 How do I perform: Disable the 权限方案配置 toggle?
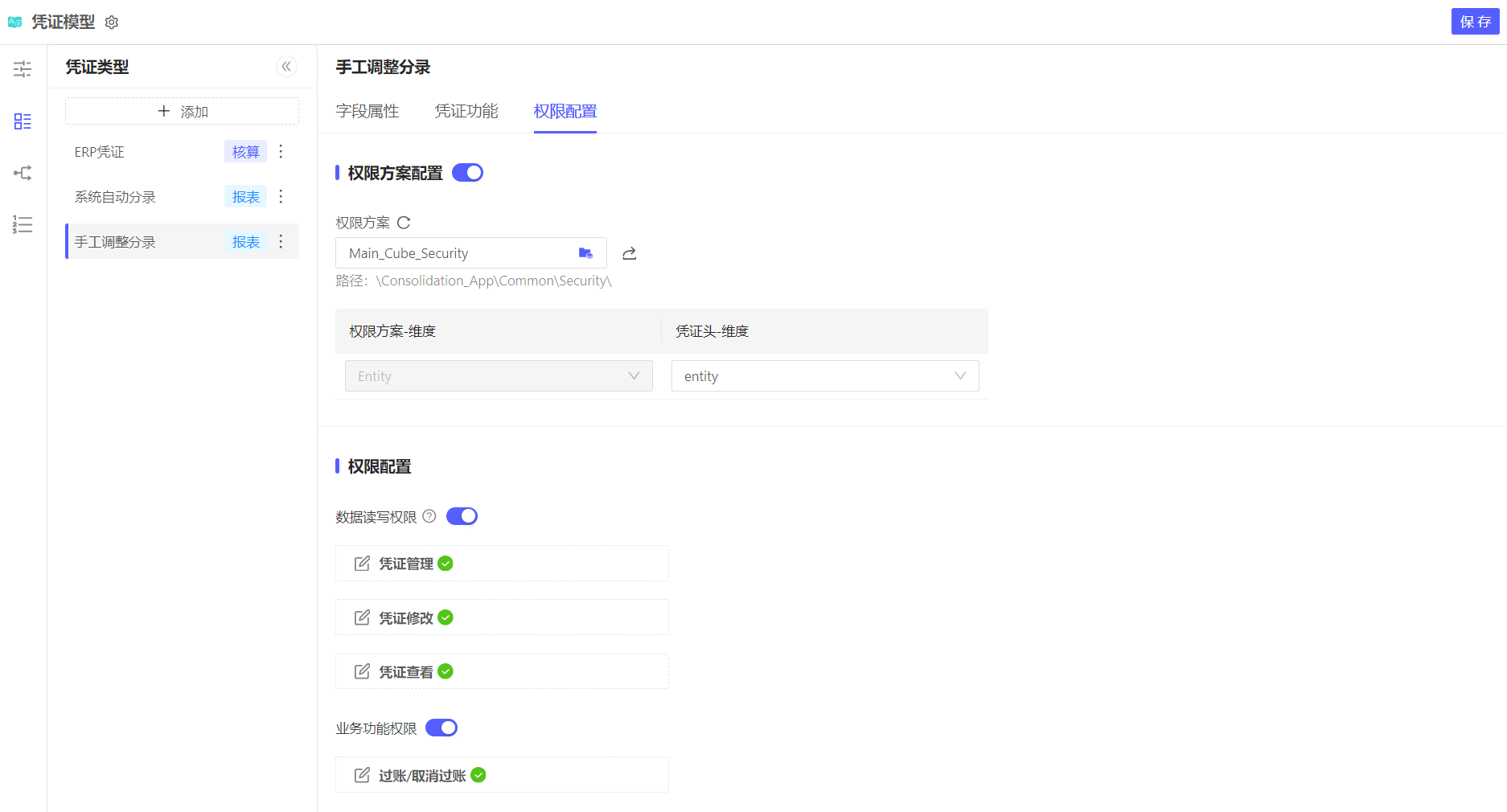467,173
